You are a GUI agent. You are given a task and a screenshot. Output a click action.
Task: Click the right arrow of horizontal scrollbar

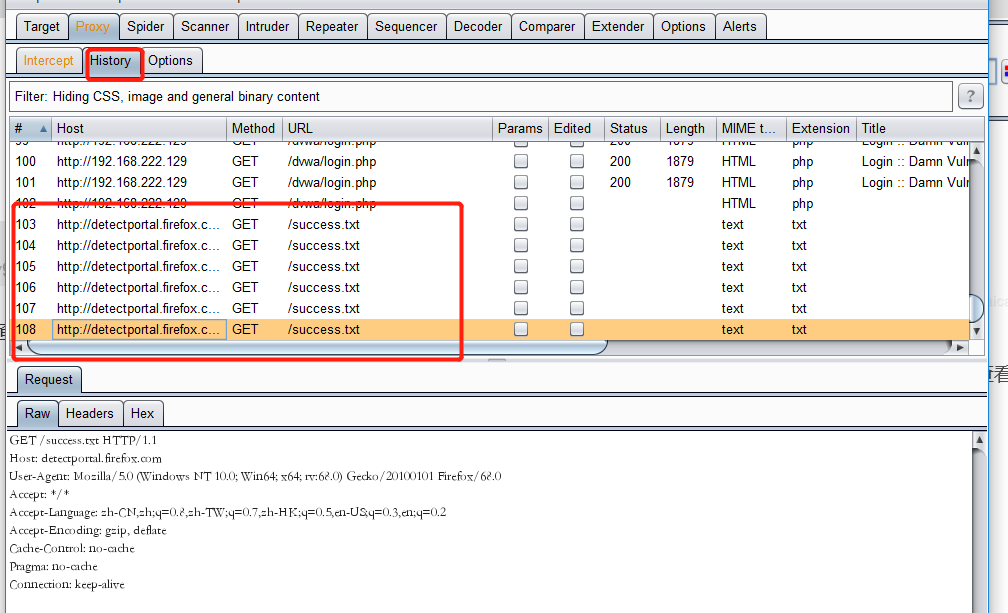(960, 348)
